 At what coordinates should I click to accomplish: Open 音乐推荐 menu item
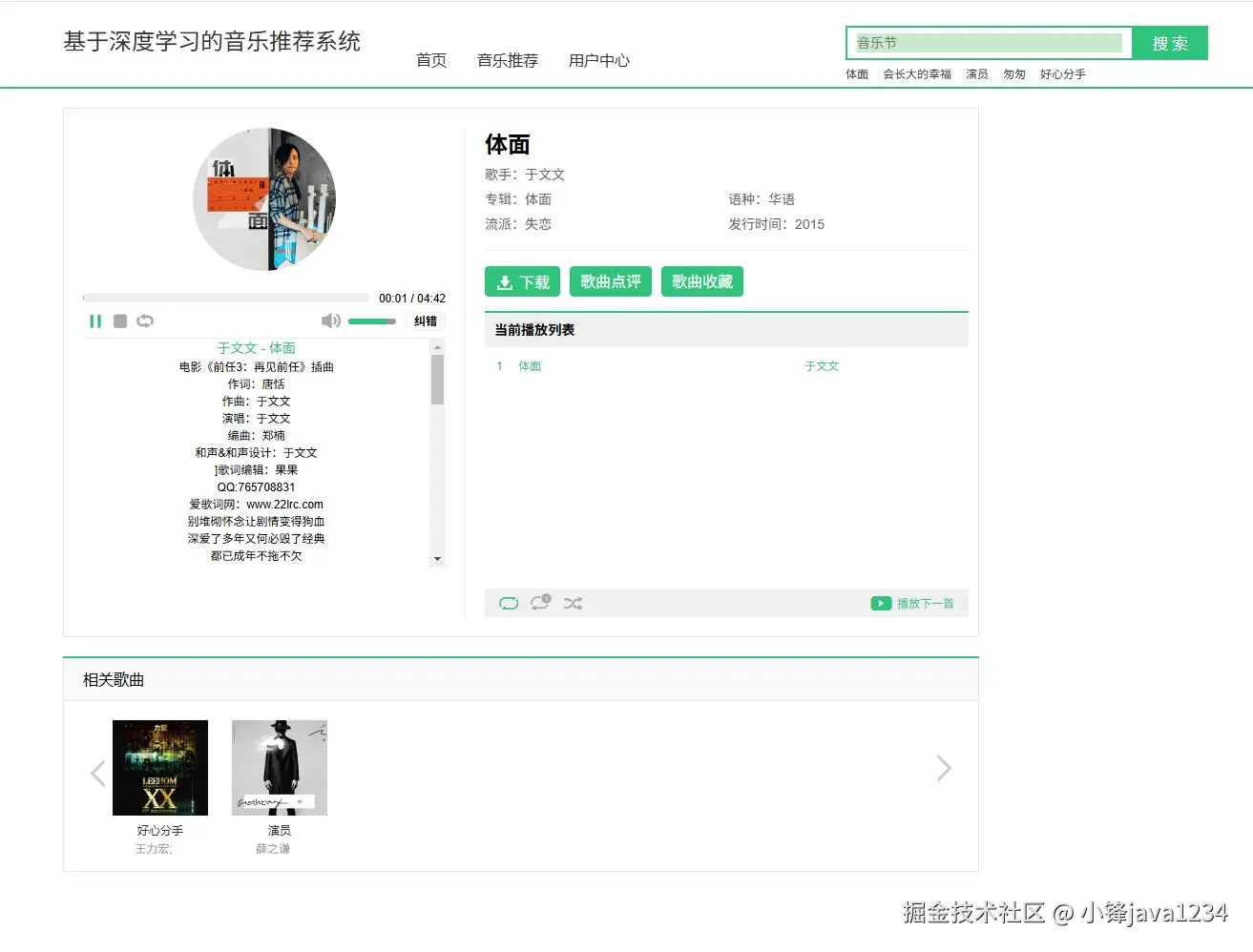508,60
